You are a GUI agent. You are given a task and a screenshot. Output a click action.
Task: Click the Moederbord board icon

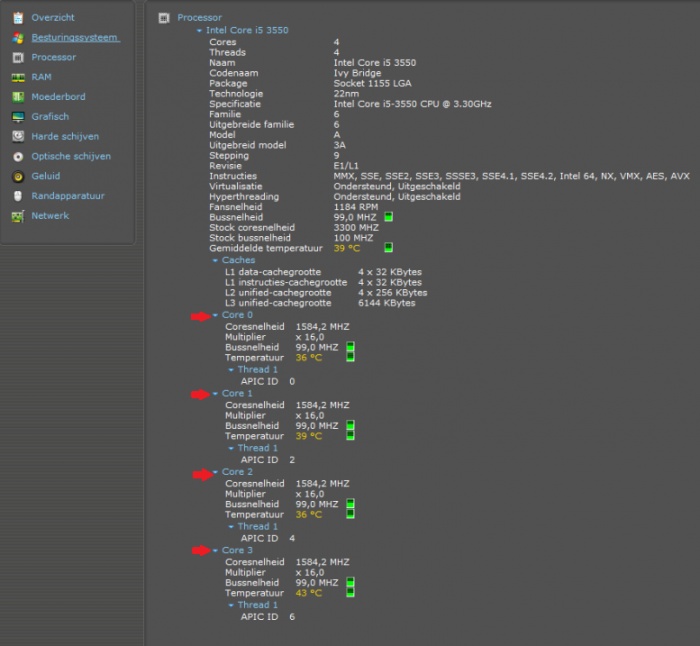tap(18, 97)
